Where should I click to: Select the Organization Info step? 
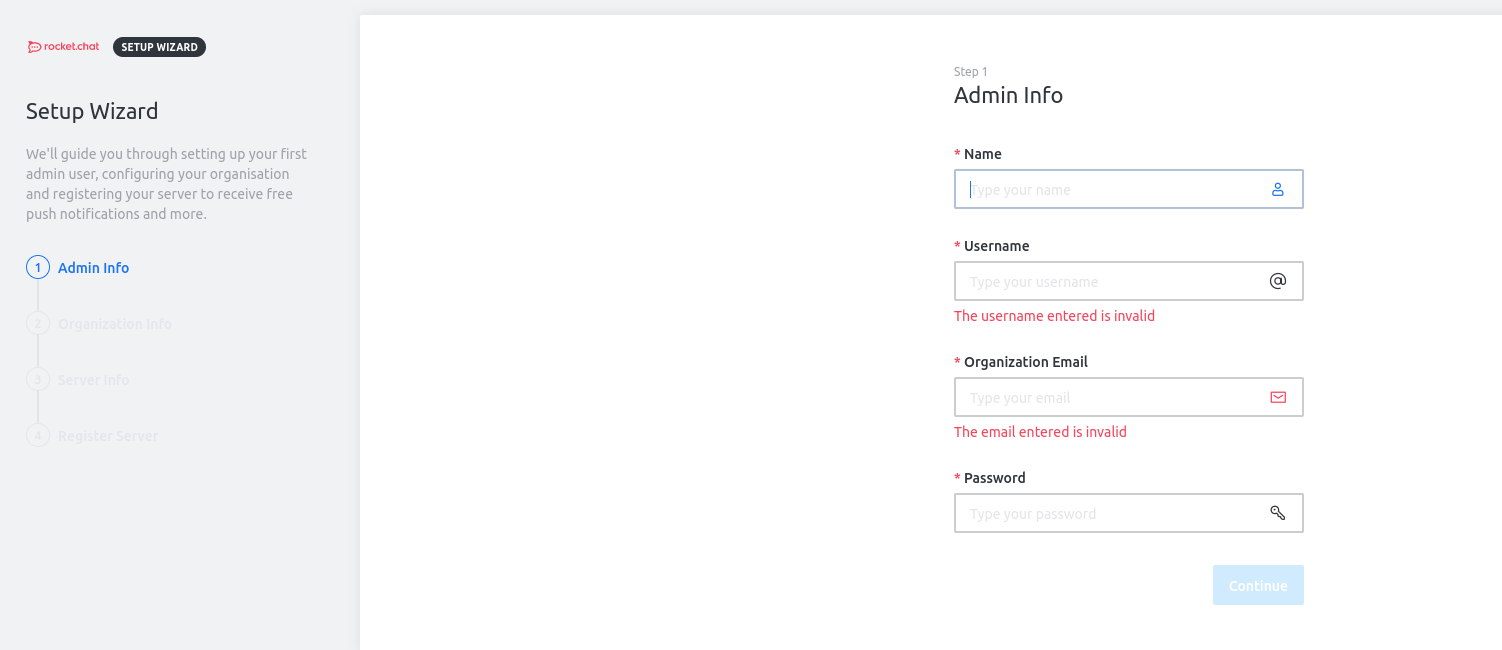(x=115, y=324)
